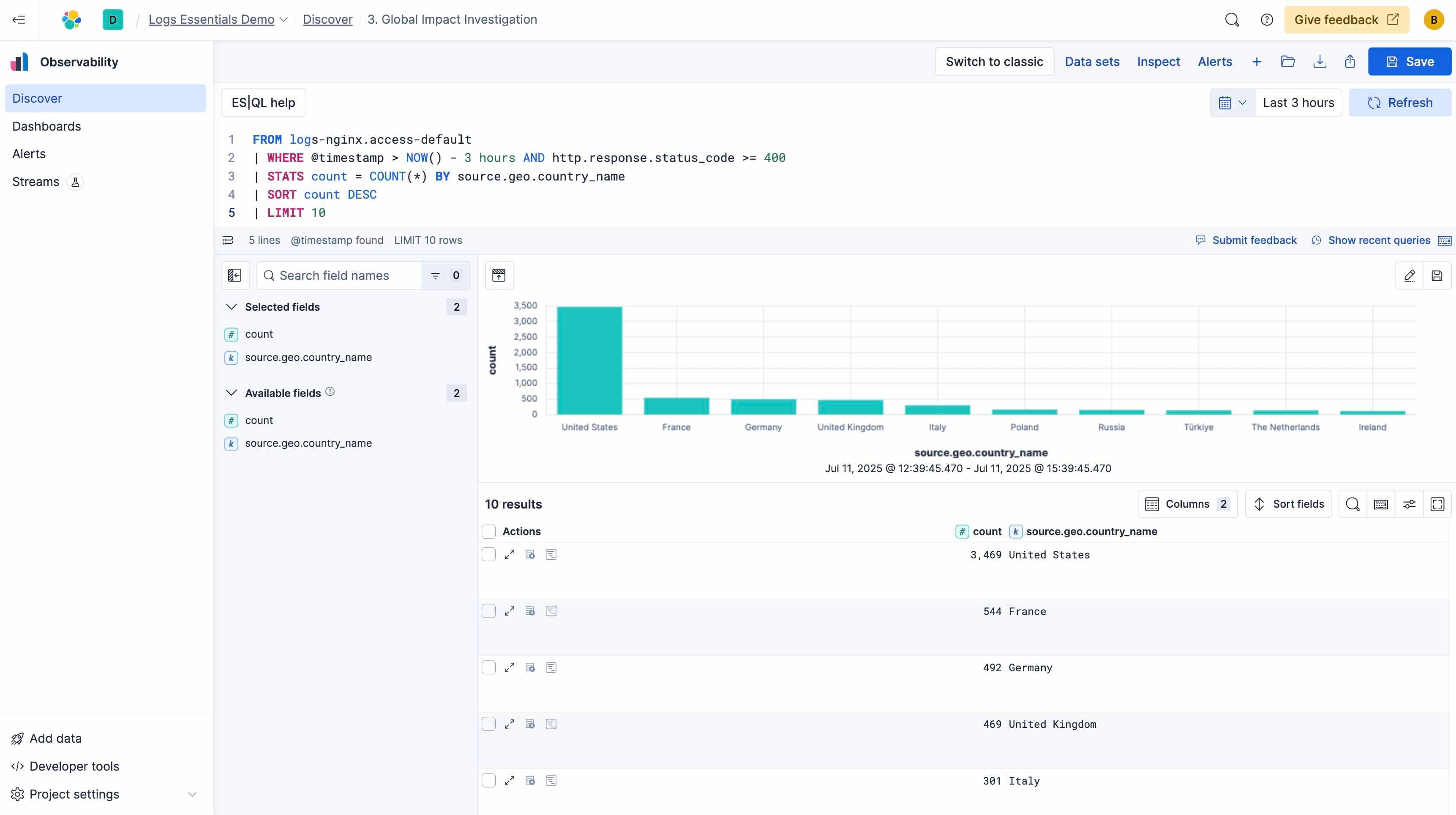
Task: Tick the Germany row checkbox
Action: click(x=488, y=667)
